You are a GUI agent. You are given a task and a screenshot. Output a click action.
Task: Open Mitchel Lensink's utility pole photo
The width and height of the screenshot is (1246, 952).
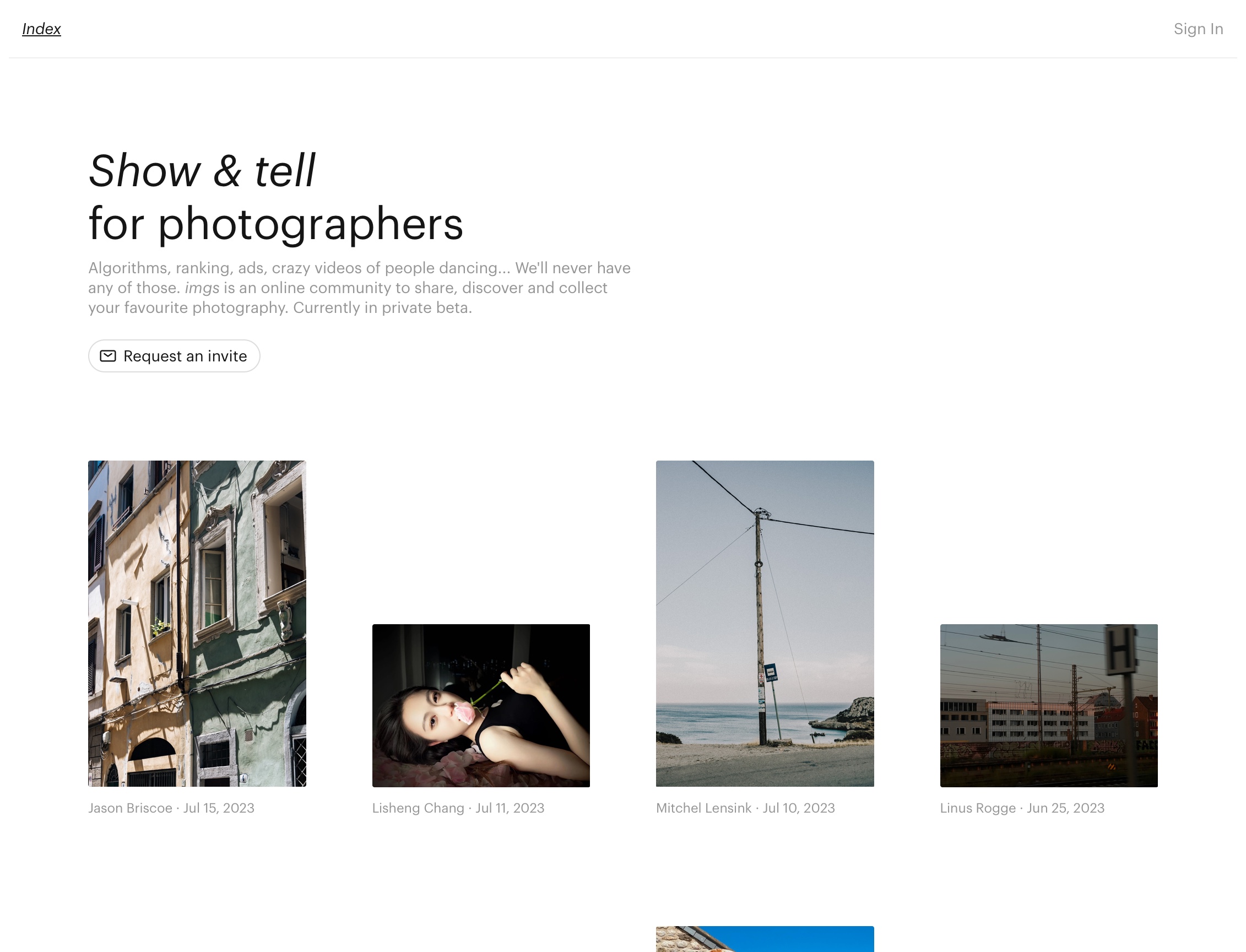coord(765,623)
